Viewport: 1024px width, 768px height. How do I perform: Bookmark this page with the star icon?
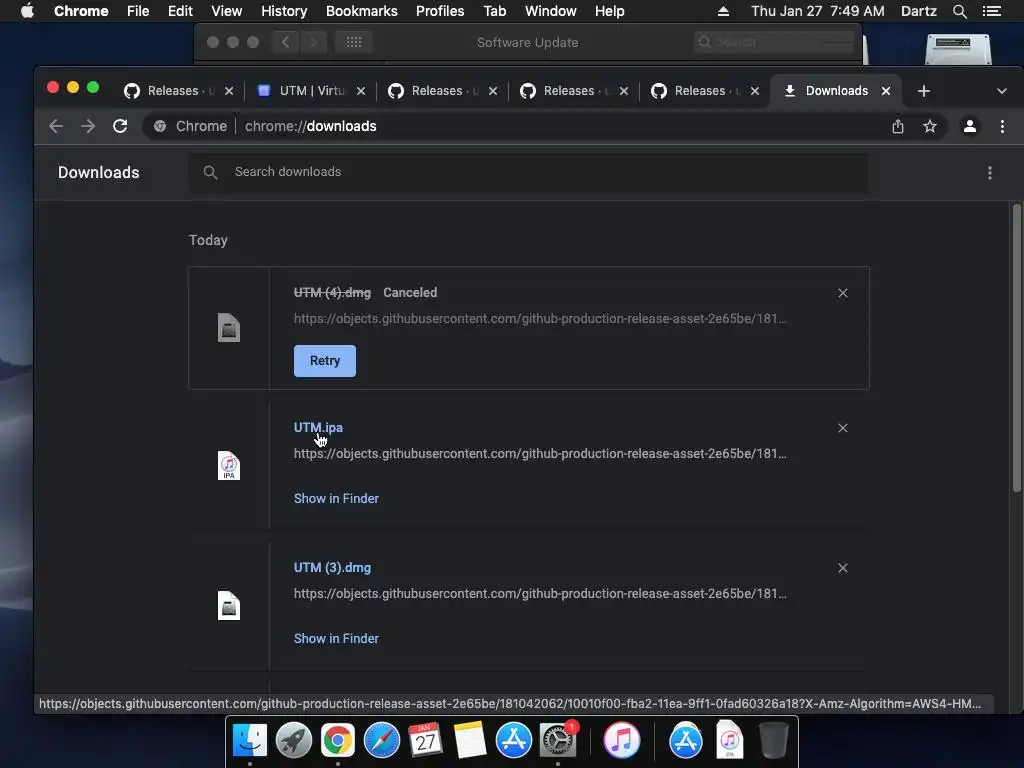930,126
